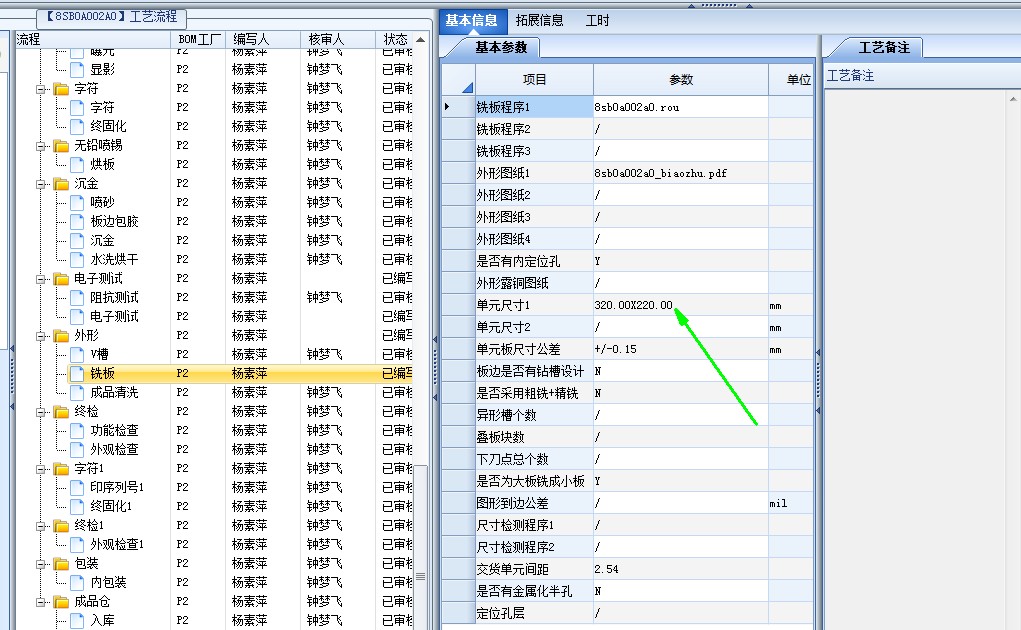Click the 沉金 folder icon
Image resolution: width=1021 pixels, height=630 pixels.
click(x=61, y=184)
